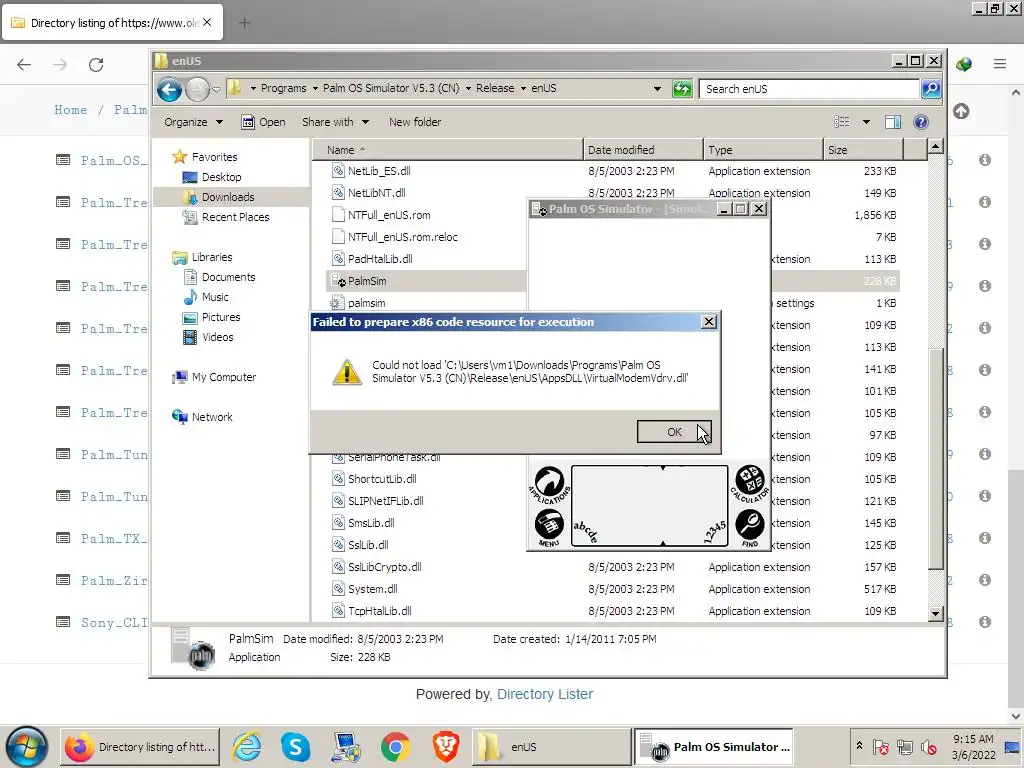Tap the Palm Applications silkscreen icon
The image size is (1024, 768).
click(549, 484)
